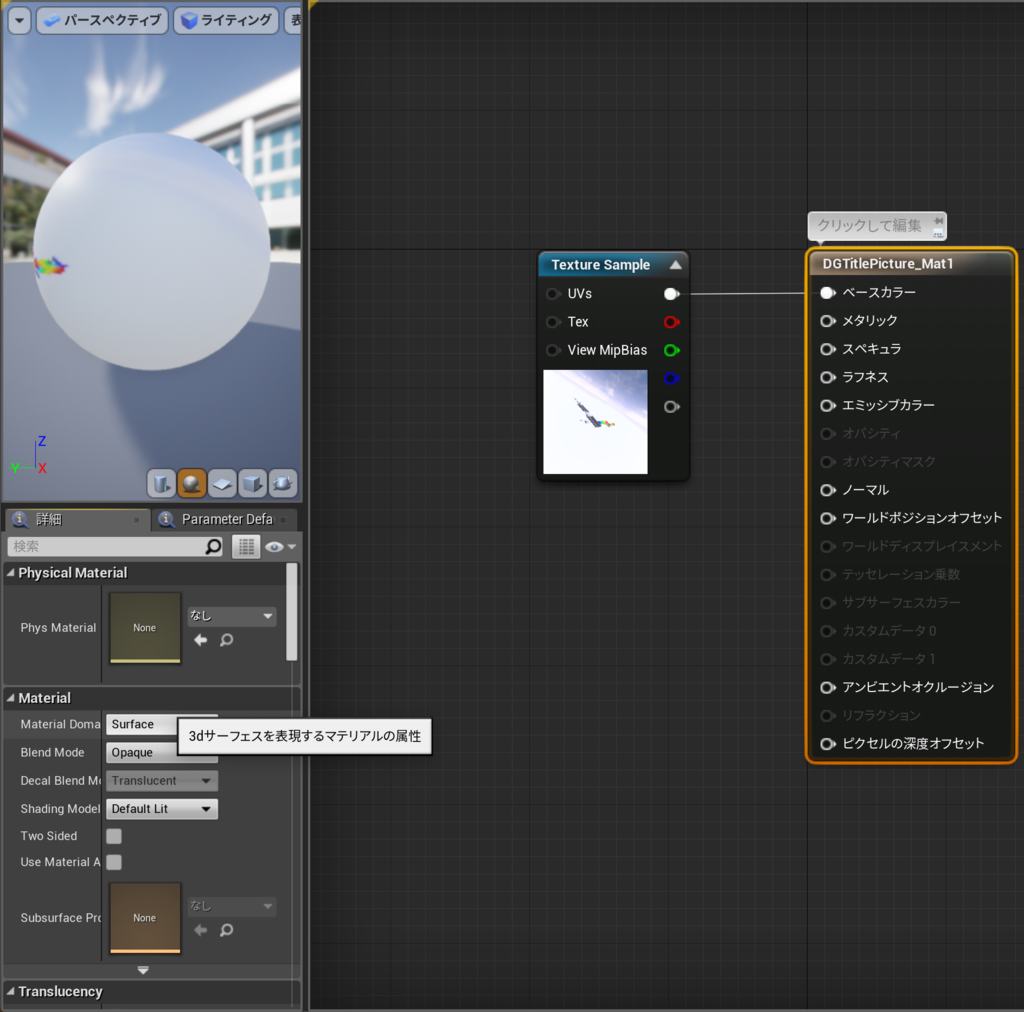Click the green channel output pin

[671, 350]
